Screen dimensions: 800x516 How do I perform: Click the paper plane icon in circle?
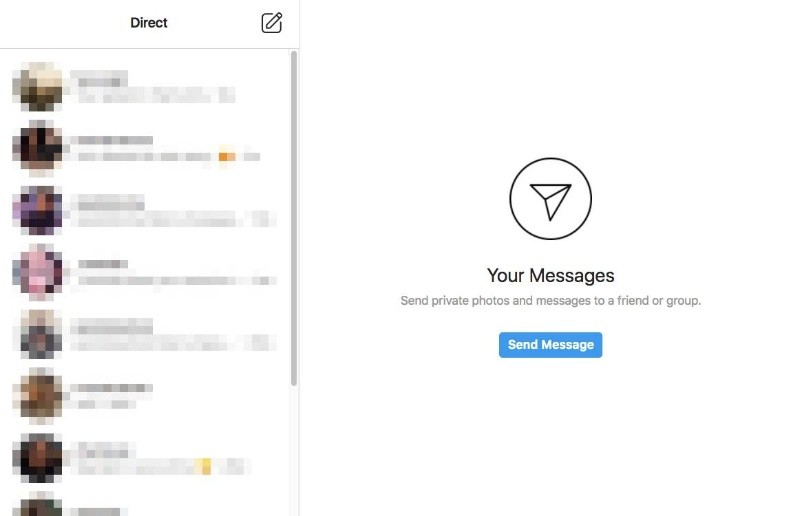point(550,199)
